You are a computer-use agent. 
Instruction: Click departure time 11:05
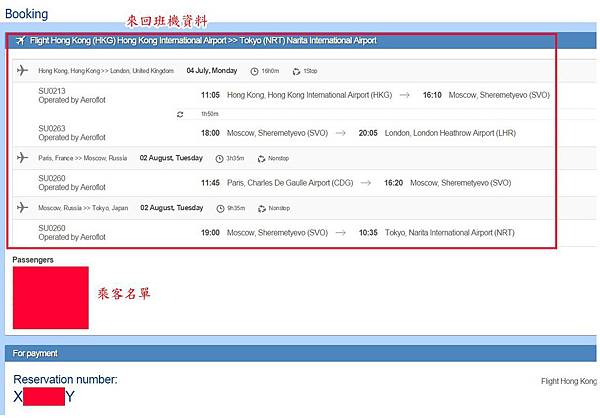coord(210,95)
